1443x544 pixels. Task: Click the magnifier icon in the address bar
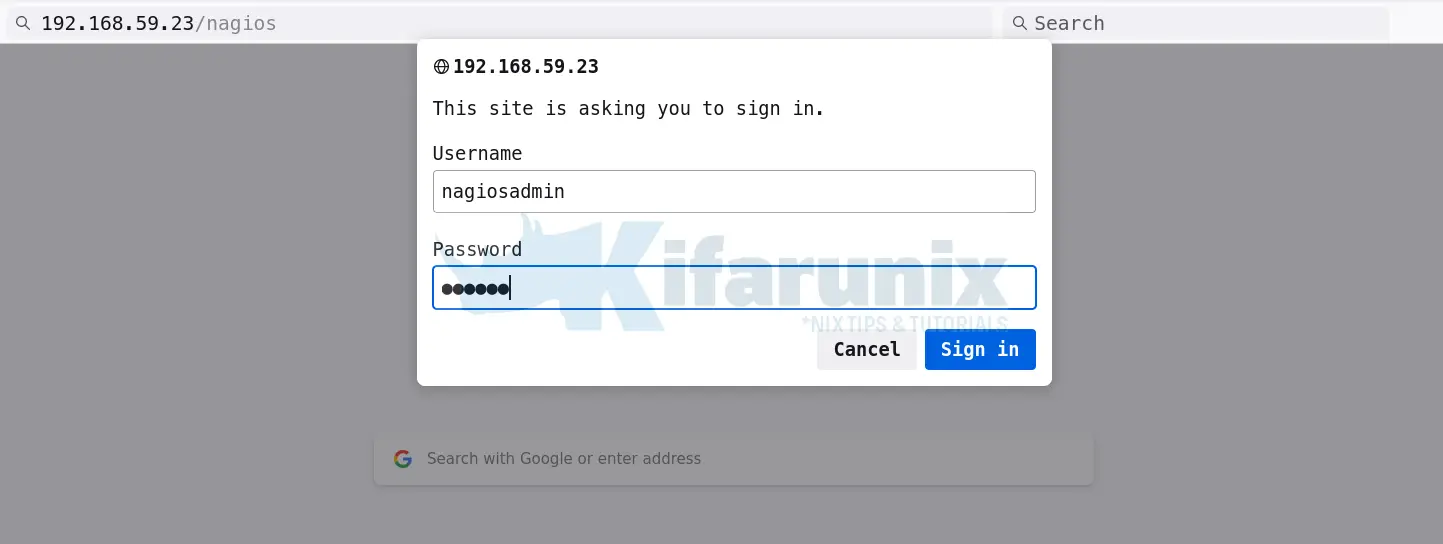click(x=23, y=23)
